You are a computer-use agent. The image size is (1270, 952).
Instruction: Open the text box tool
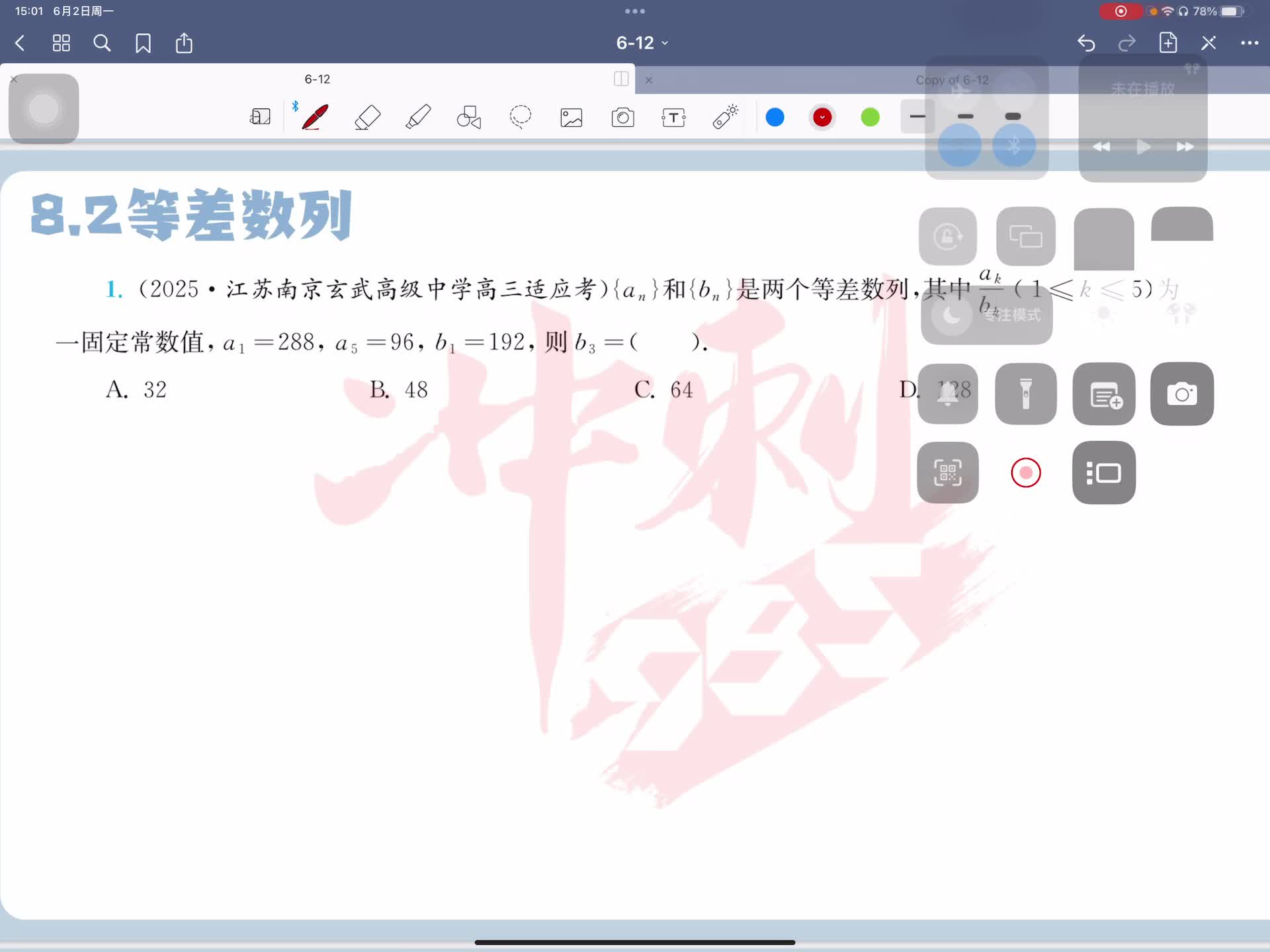pyautogui.click(x=673, y=118)
